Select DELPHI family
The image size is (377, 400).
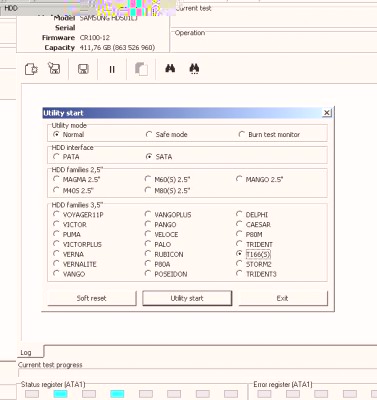(239, 214)
